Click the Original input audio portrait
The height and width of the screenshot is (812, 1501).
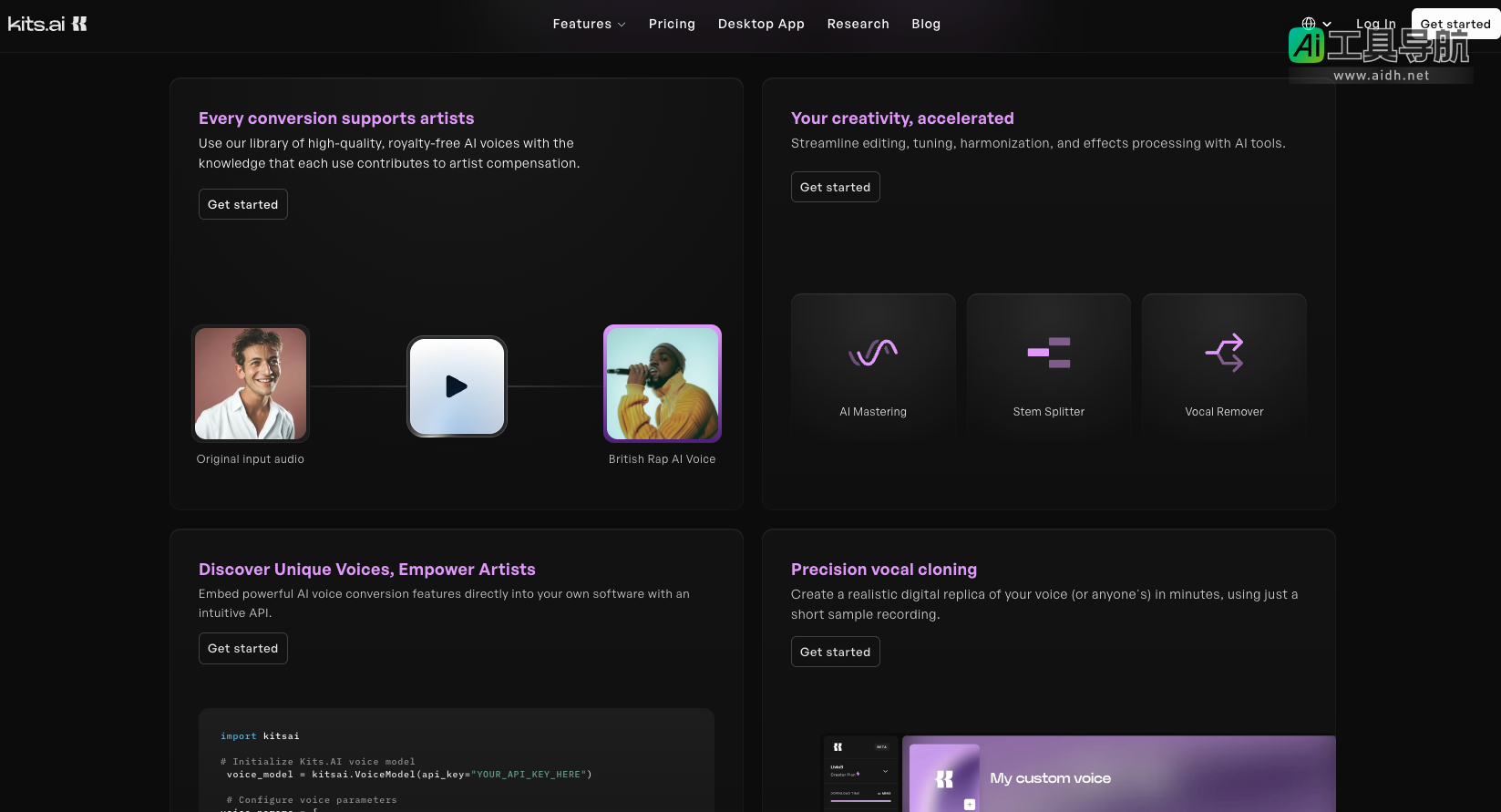point(251,384)
